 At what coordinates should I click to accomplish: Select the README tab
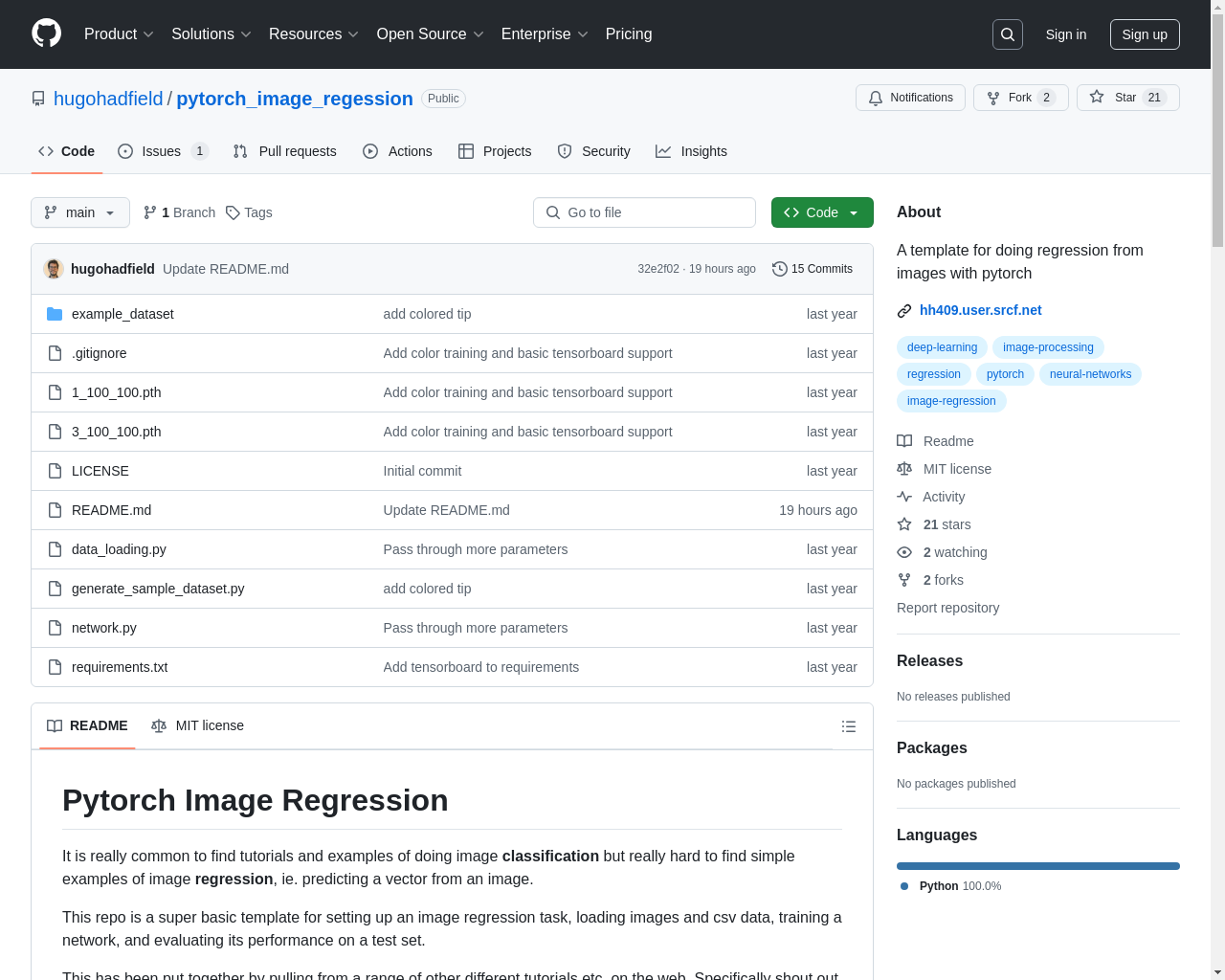[87, 725]
